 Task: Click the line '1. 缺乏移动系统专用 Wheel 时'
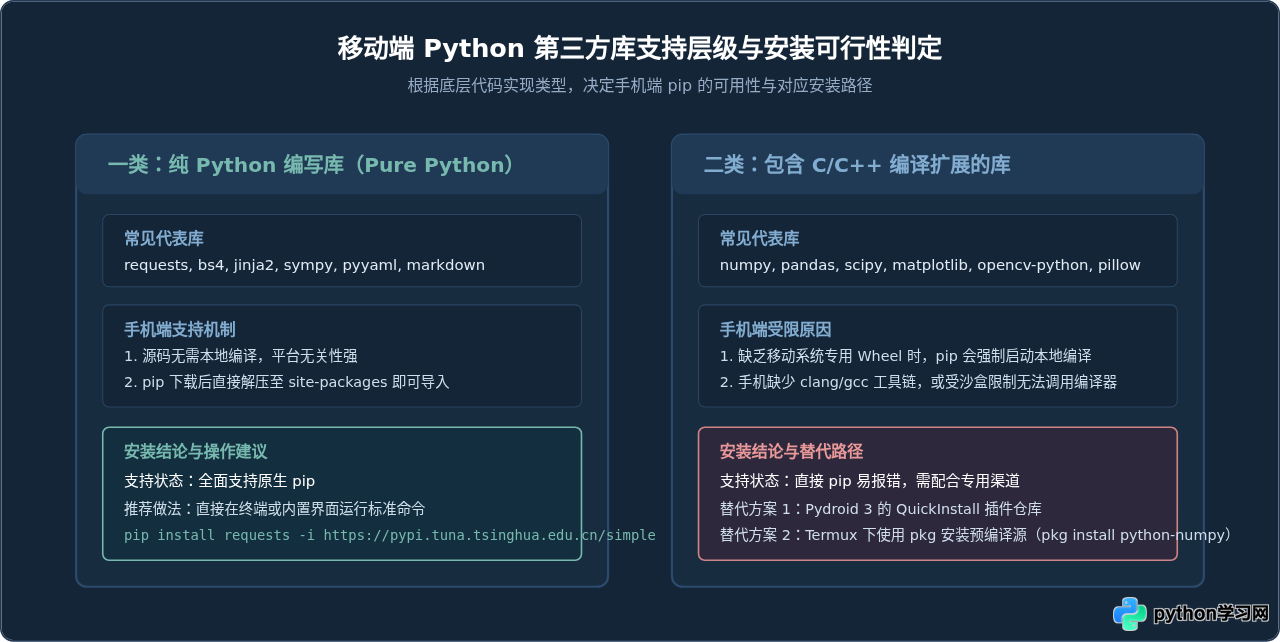(x=906, y=356)
